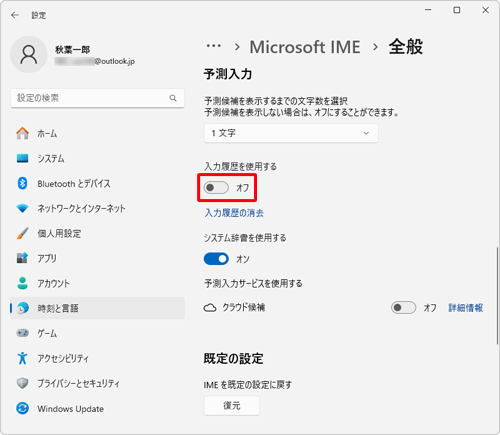The image size is (500, 435).
Task: Open Windows Update page
Action: click(x=97, y=408)
